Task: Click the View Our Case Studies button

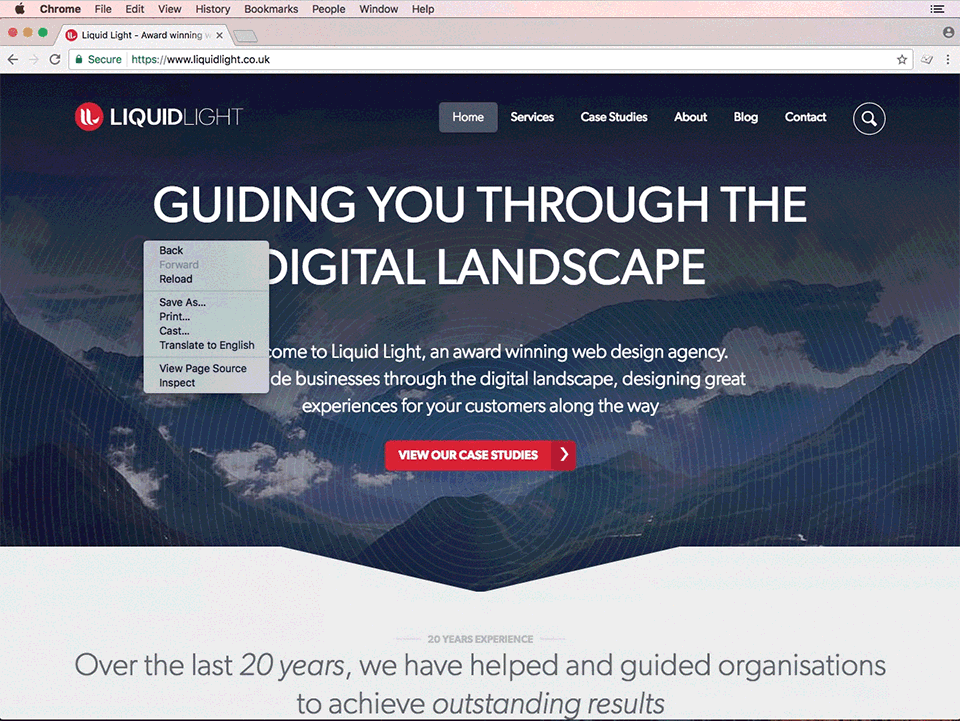Action: tap(480, 455)
